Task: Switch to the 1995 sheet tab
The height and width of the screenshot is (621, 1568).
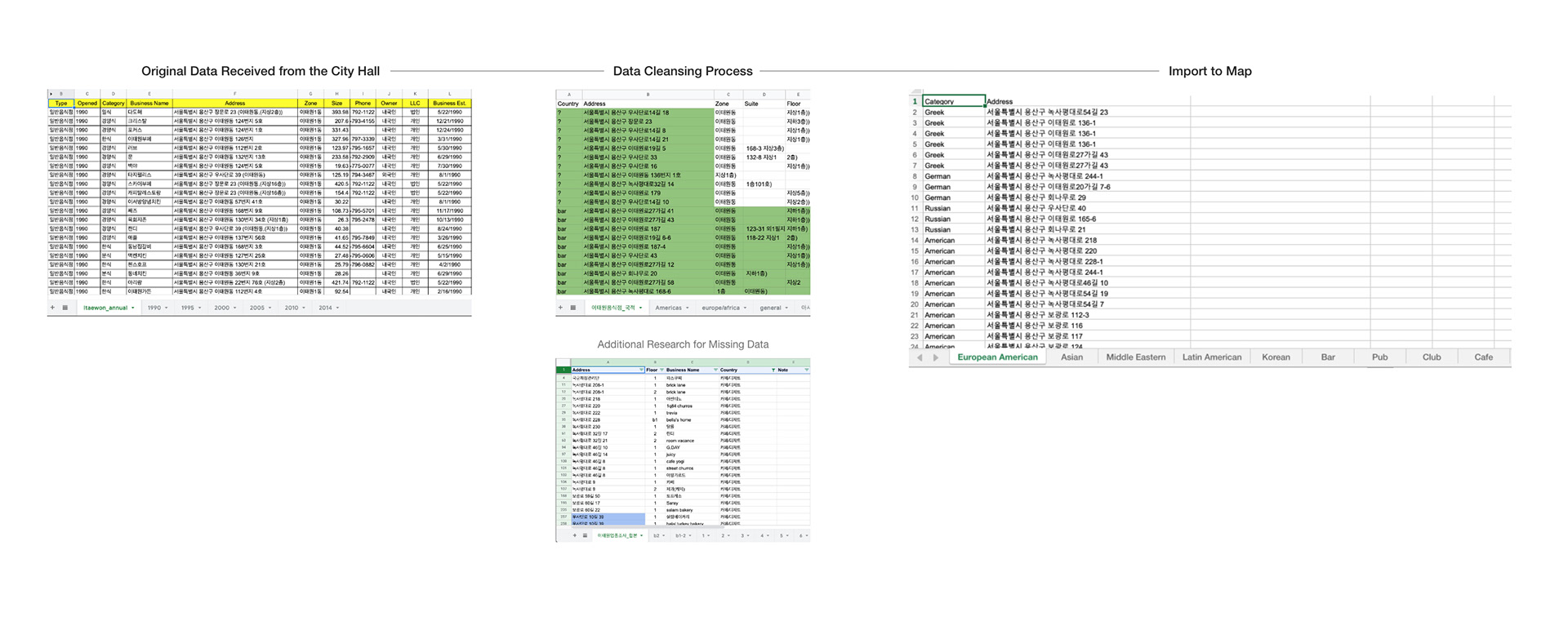Action: [190, 308]
